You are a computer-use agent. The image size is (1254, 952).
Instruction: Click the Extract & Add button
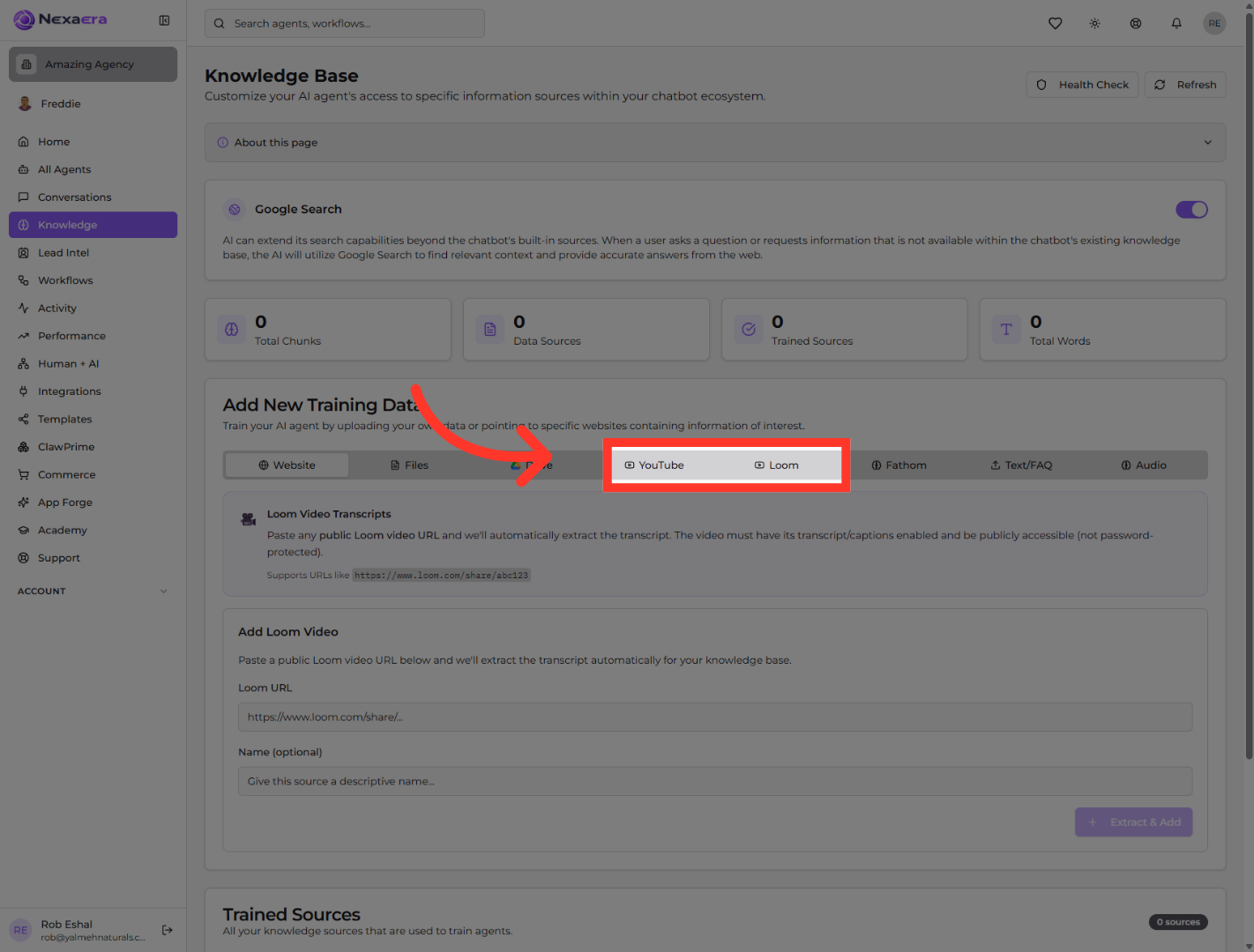click(x=1134, y=822)
